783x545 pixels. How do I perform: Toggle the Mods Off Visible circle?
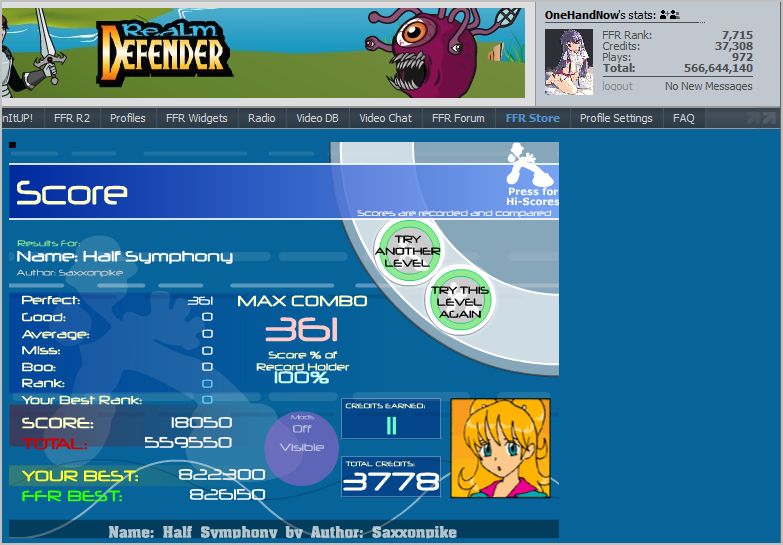[x=302, y=448]
